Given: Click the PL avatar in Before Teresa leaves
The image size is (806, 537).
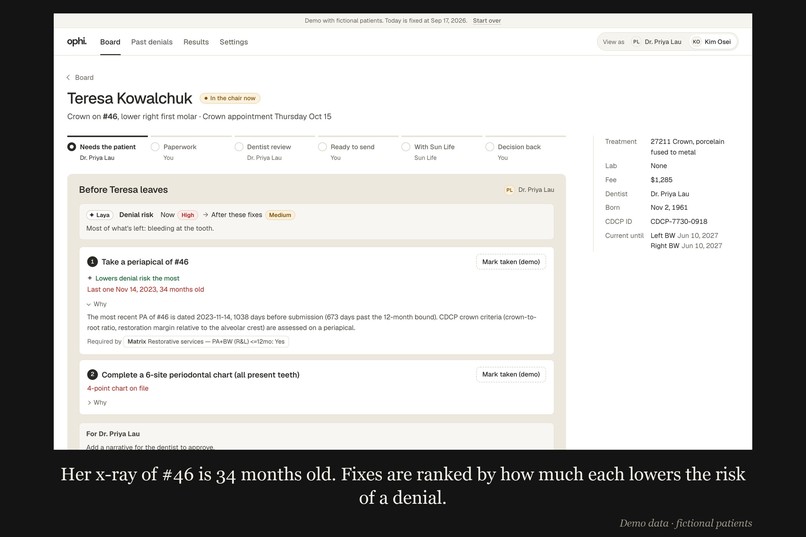Looking at the screenshot, I should 509,190.
